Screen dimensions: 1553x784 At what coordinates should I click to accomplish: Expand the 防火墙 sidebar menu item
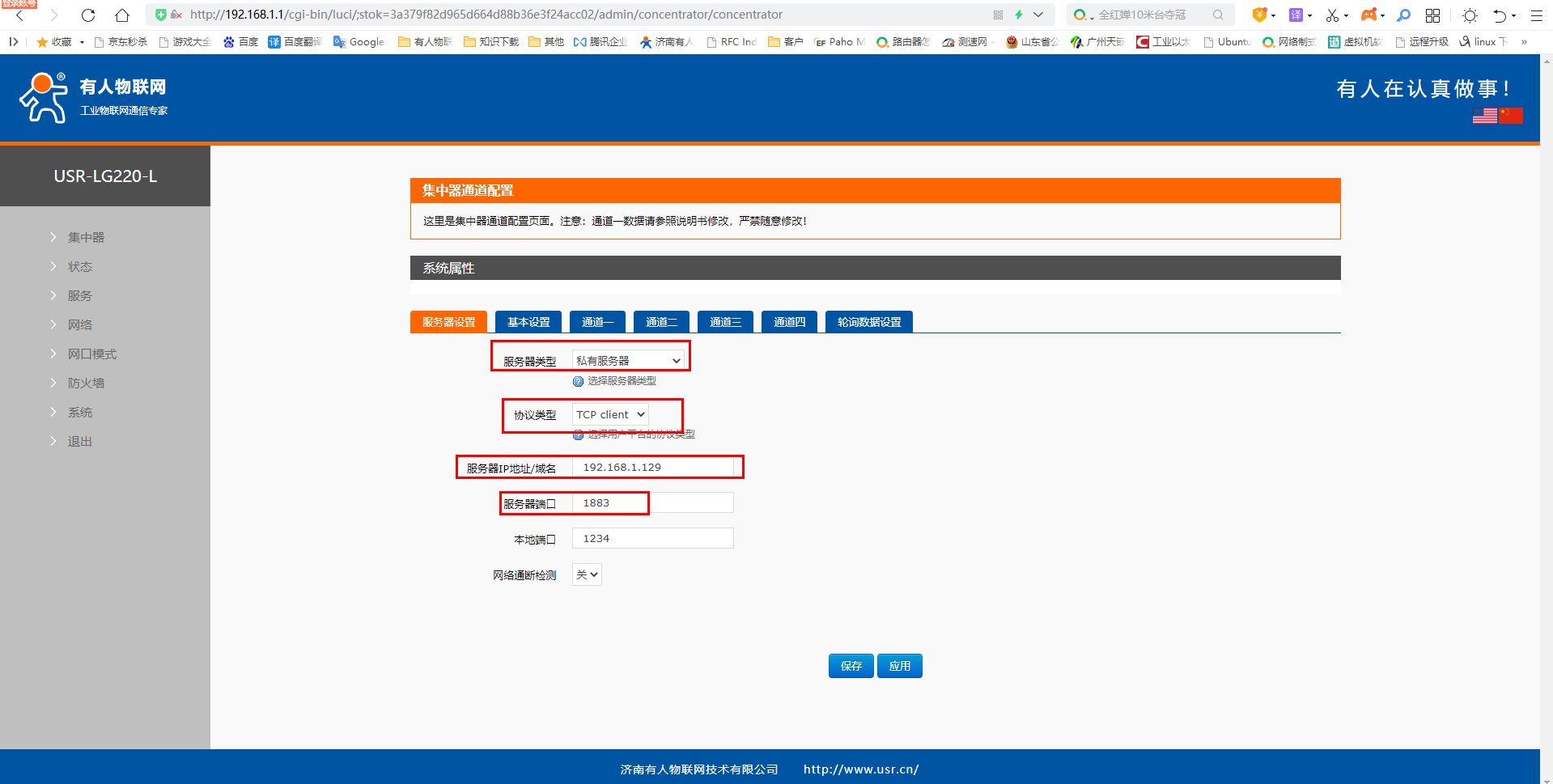click(x=86, y=383)
